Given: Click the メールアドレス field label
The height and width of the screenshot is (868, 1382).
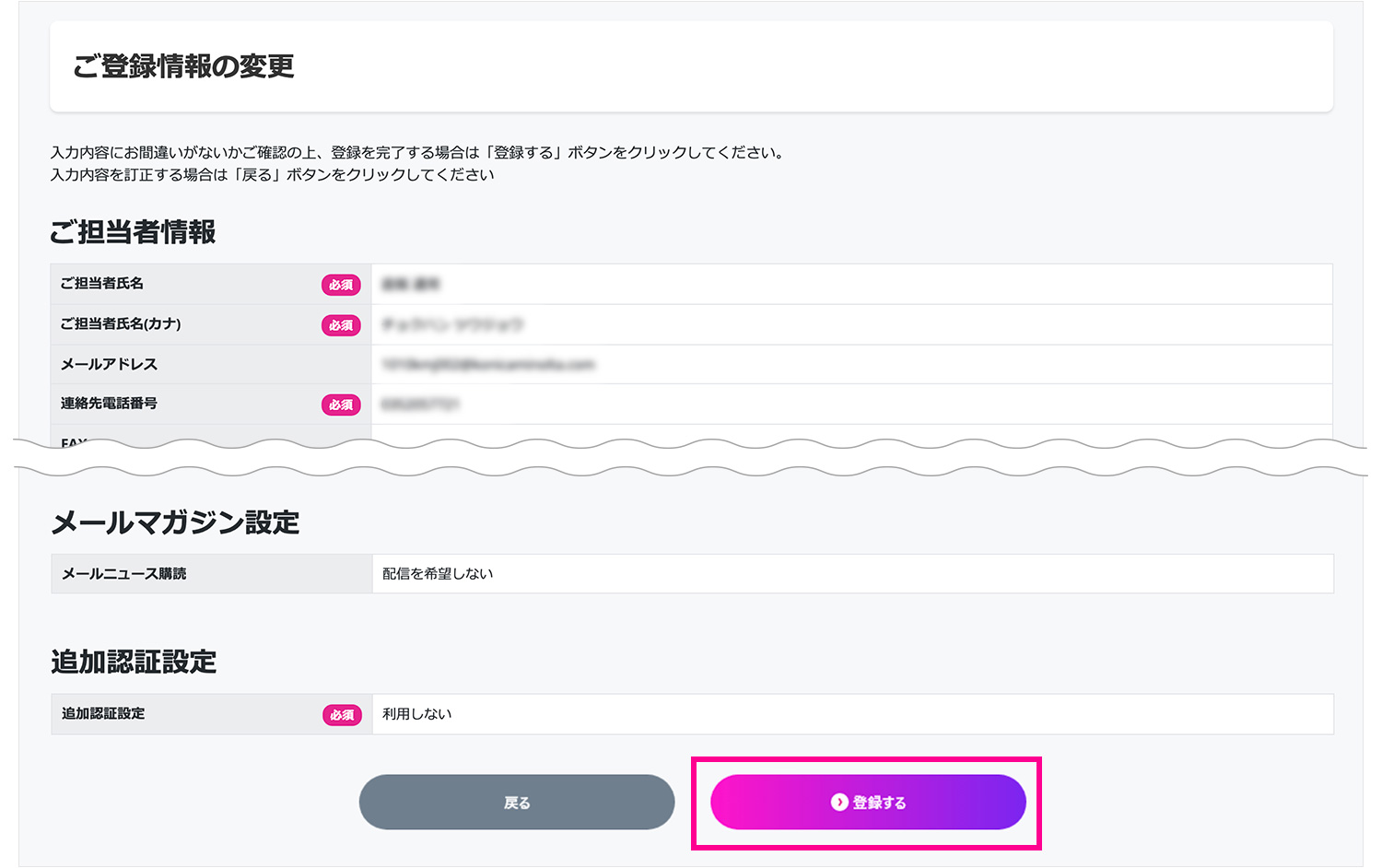Looking at the screenshot, I should [109, 365].
